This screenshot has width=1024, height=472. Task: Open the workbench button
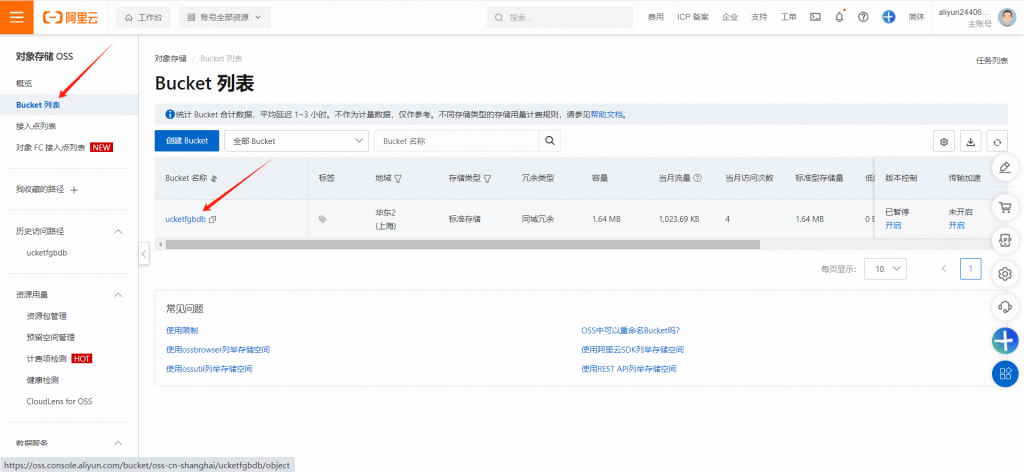144,18
